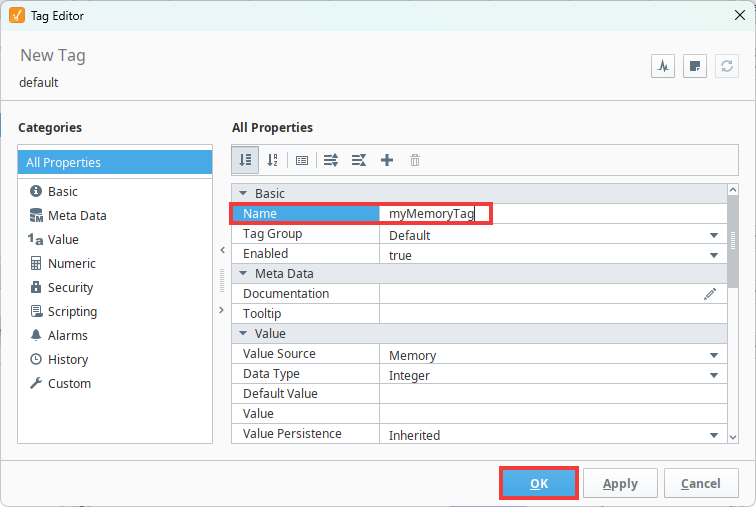Click the Tag Editor app icon
Viewport: 756px width, 507px height.
click(17, 15)
